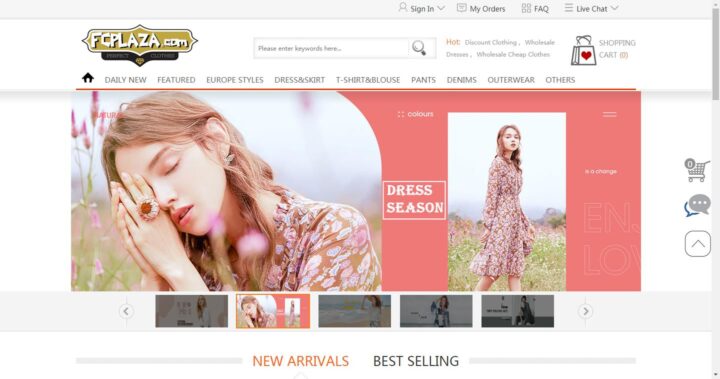The height and width of the screenshot is (379, 720).
Task: Switch to the BEST SELLING tab
Action: coord(416,361)
